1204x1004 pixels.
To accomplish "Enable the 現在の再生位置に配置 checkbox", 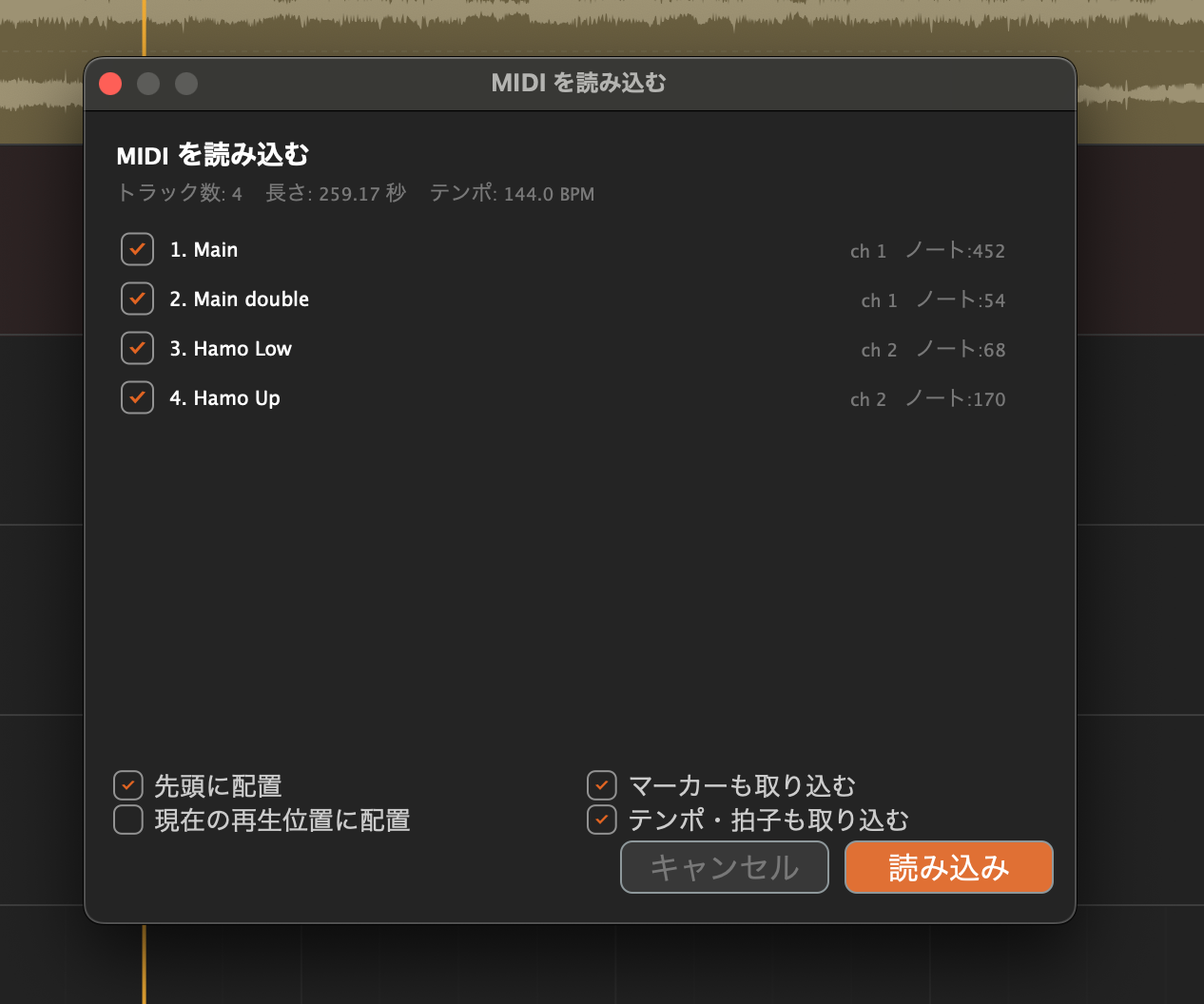I will point(128,820).
